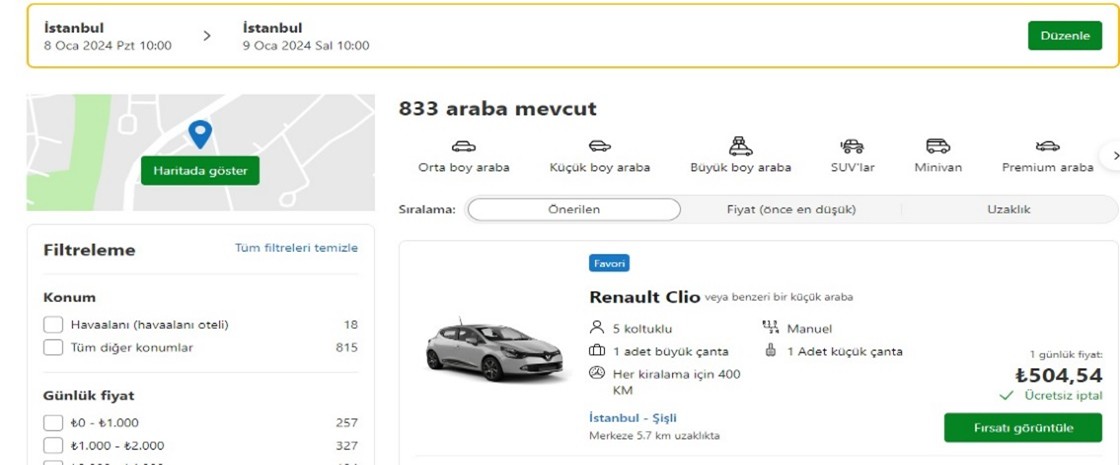Click the checkmark beside Ücretsiz iptal
The width and height of the screenshot is (1120, 465).
(1006, 395)
